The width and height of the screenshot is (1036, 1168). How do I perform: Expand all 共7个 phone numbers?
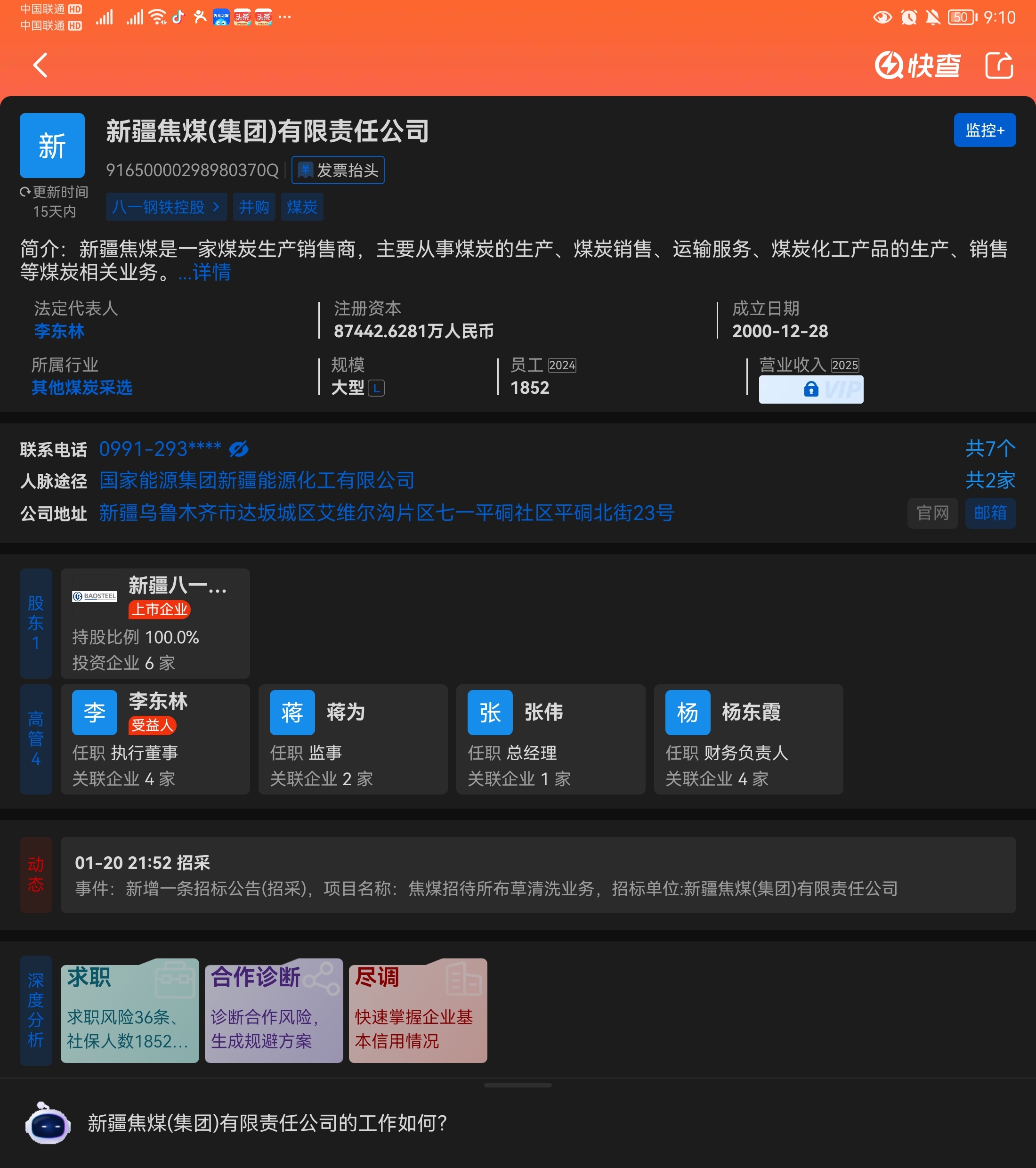(x=990, y=448)
